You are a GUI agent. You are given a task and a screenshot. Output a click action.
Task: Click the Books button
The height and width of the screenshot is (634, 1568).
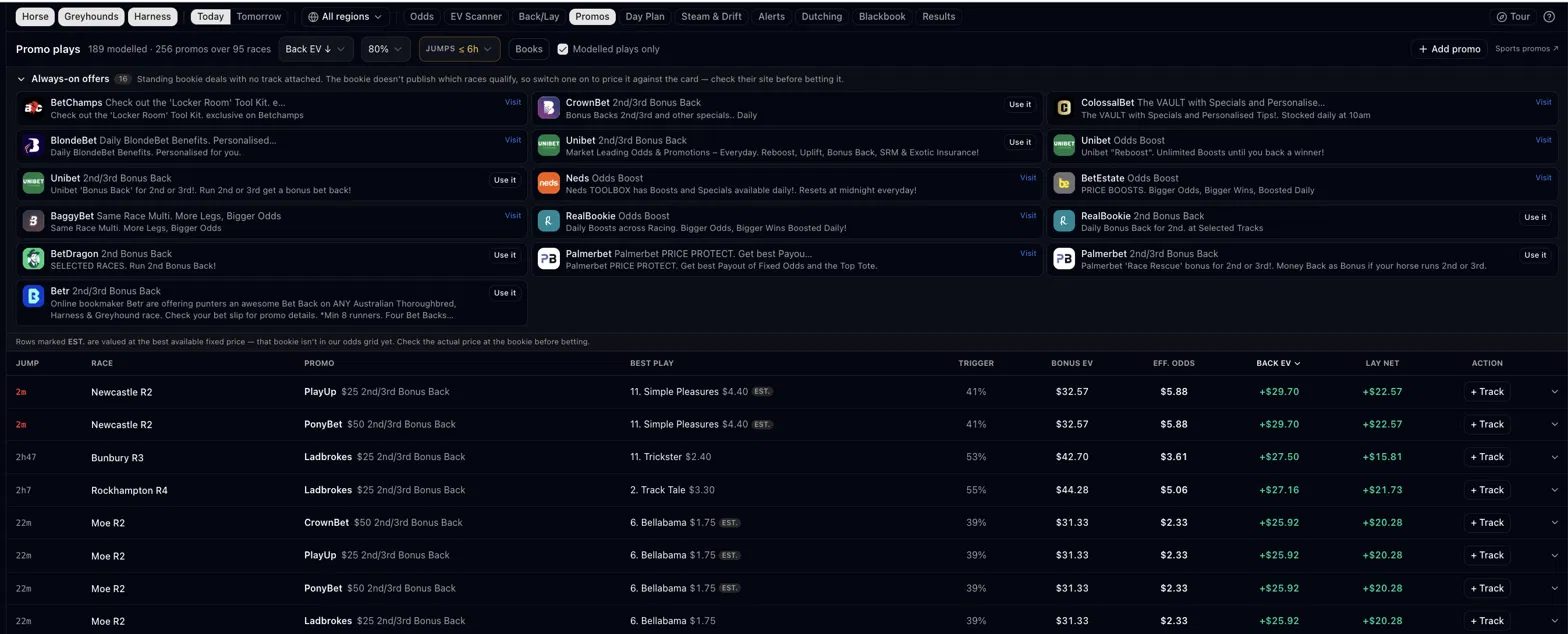(x=529, y=49)
